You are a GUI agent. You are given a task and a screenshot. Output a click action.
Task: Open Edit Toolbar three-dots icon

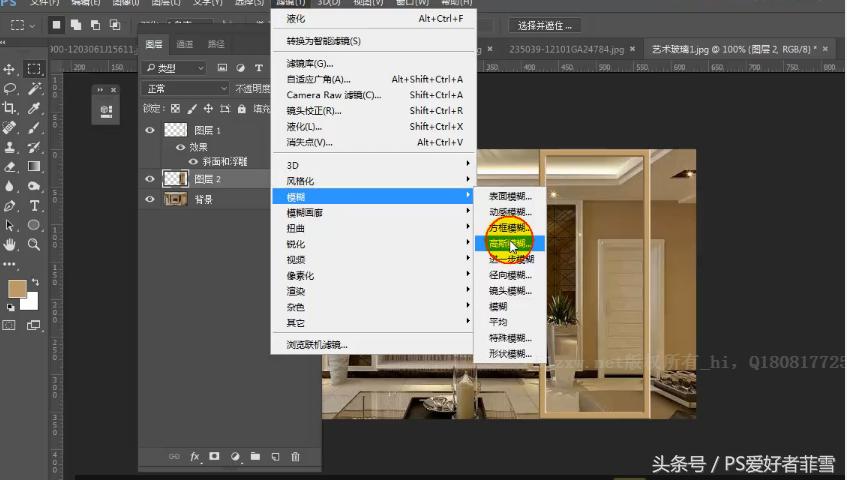point(9,265)
